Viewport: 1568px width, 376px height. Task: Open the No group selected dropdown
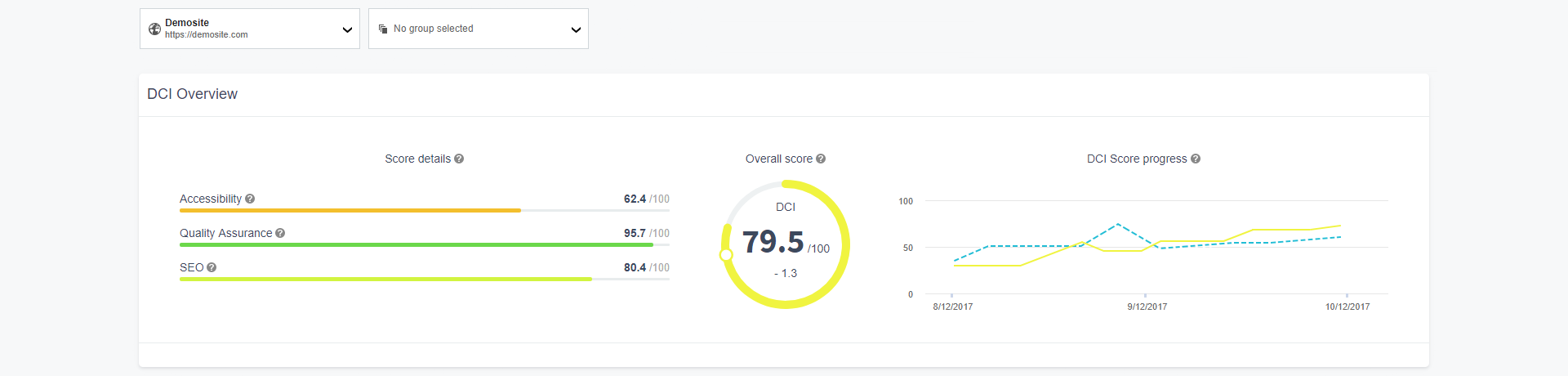point(479,29)
